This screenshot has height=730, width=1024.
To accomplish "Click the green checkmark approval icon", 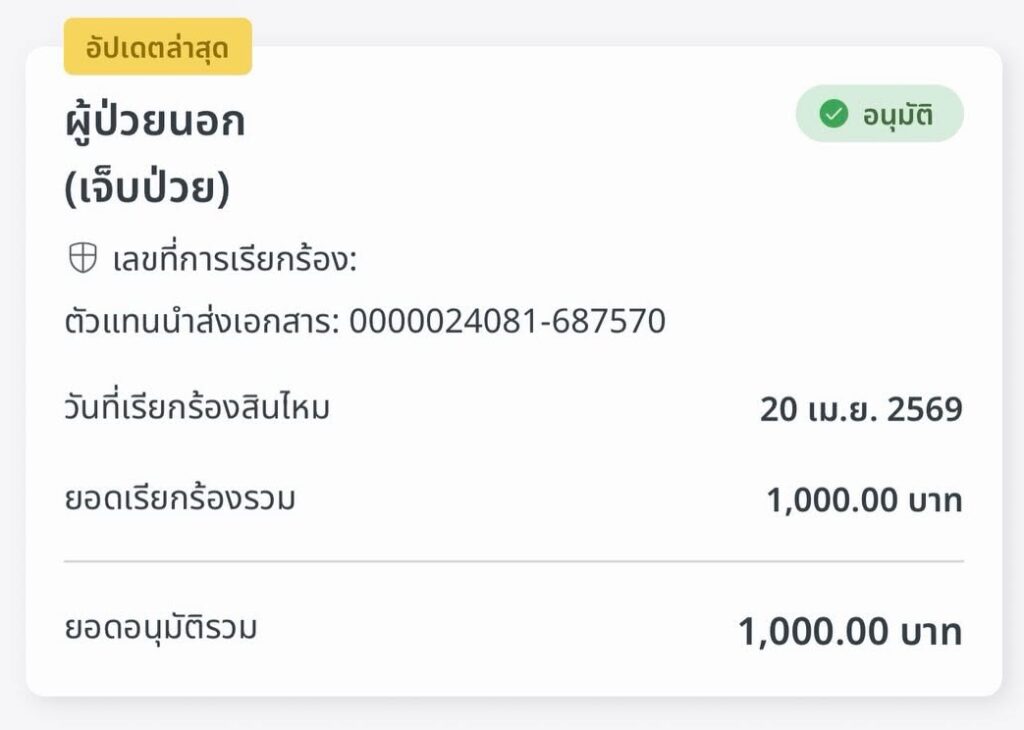I will coord(833,114).
